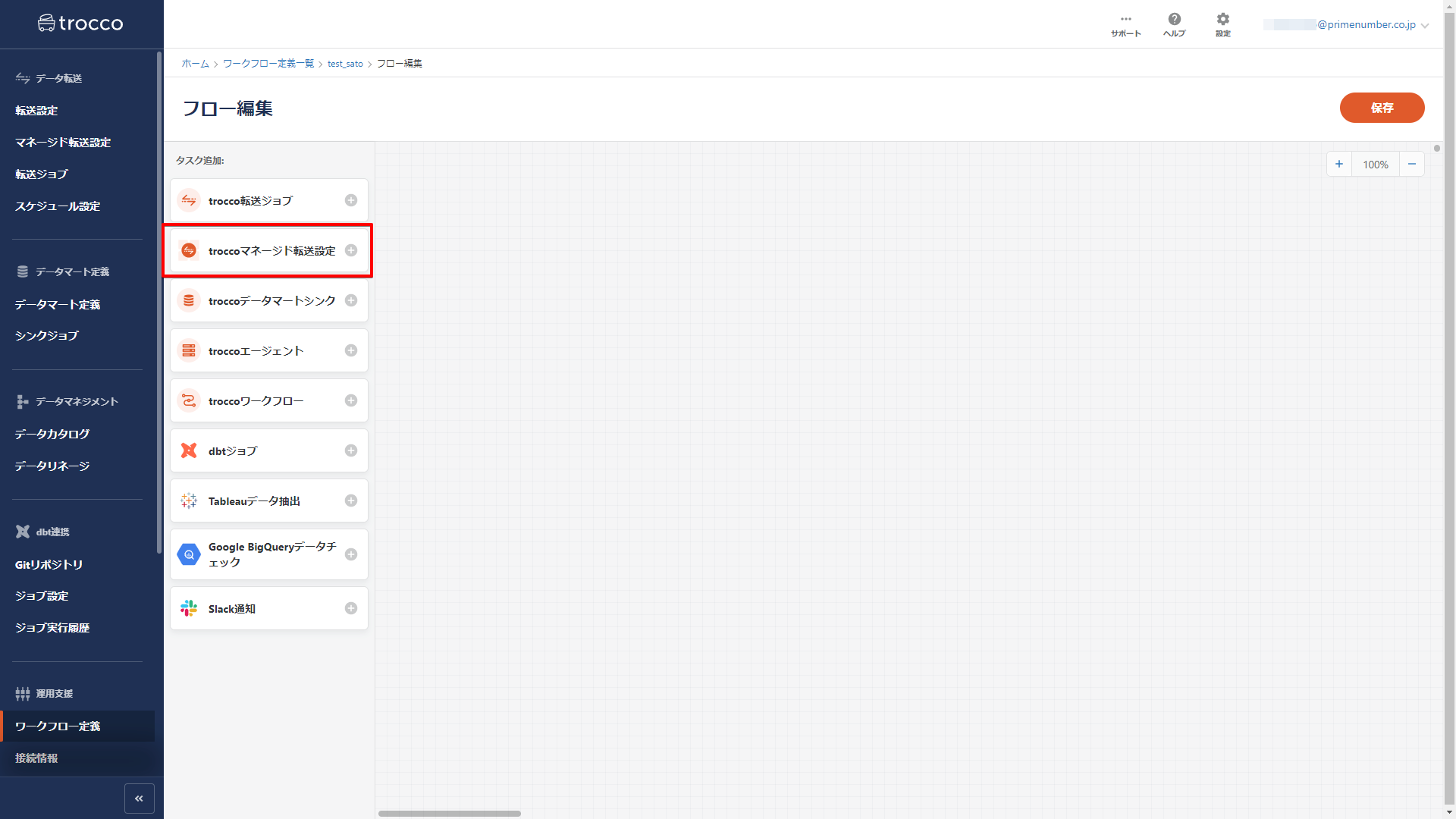This screenshot has width=1456, height=819.
Task: Click the sidebar vertical scrollbar
Action: (x=159, y=302)
